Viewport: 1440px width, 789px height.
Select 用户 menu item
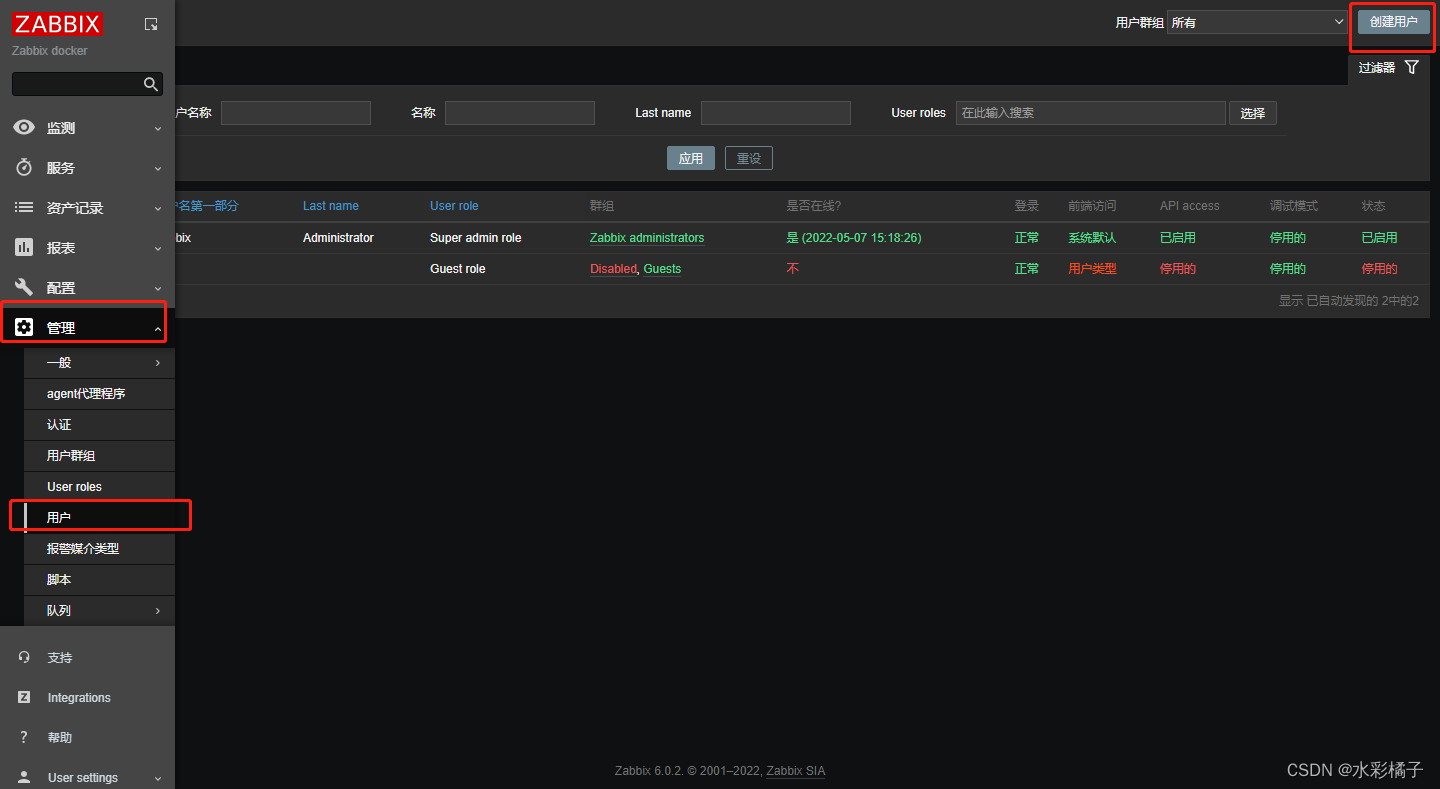[x=99, y=518]
